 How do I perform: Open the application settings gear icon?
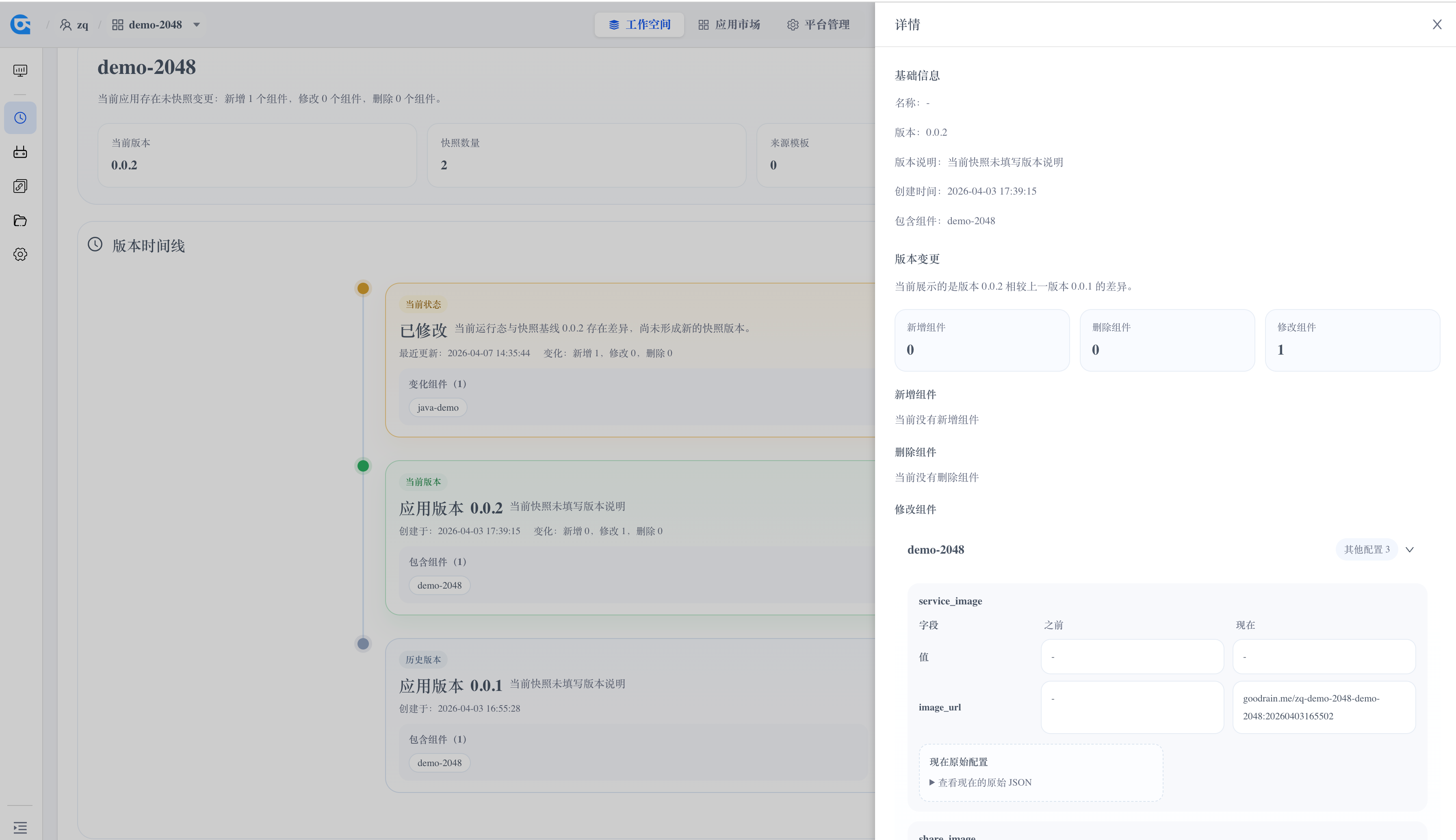pos(20,254)
